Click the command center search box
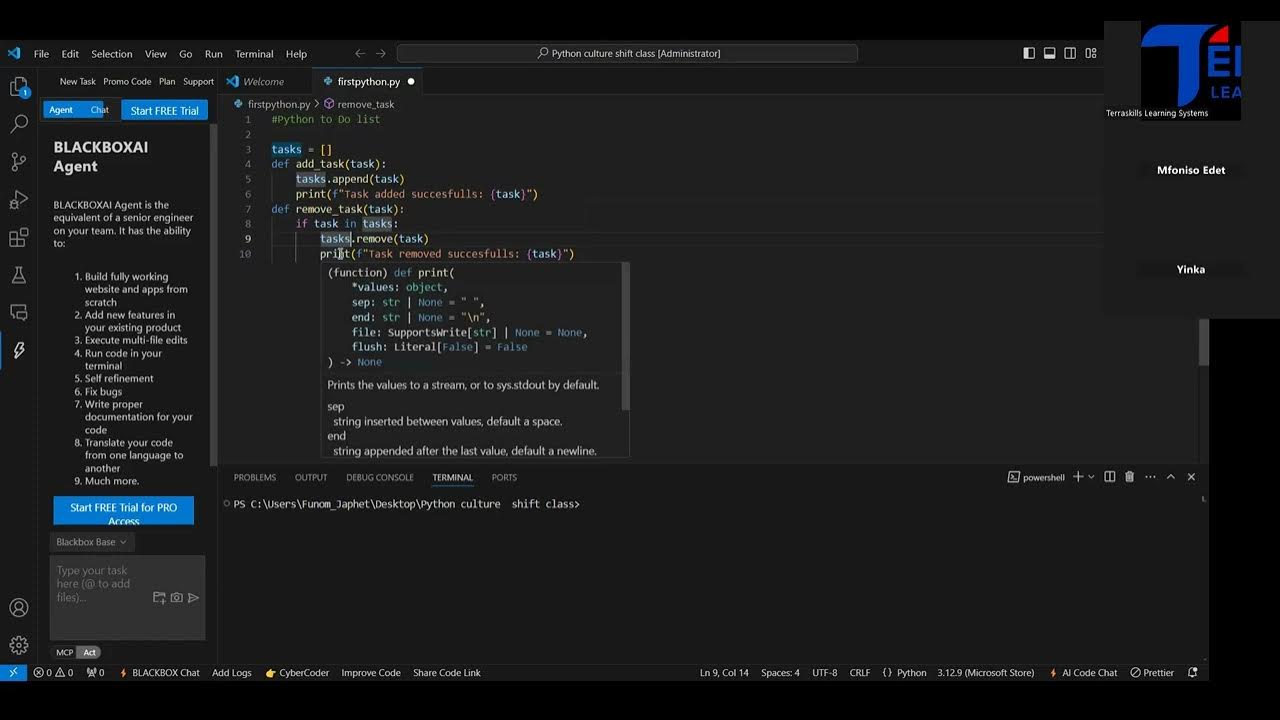The width and height of the screenshot is (1280, 720). coord(627,54)
